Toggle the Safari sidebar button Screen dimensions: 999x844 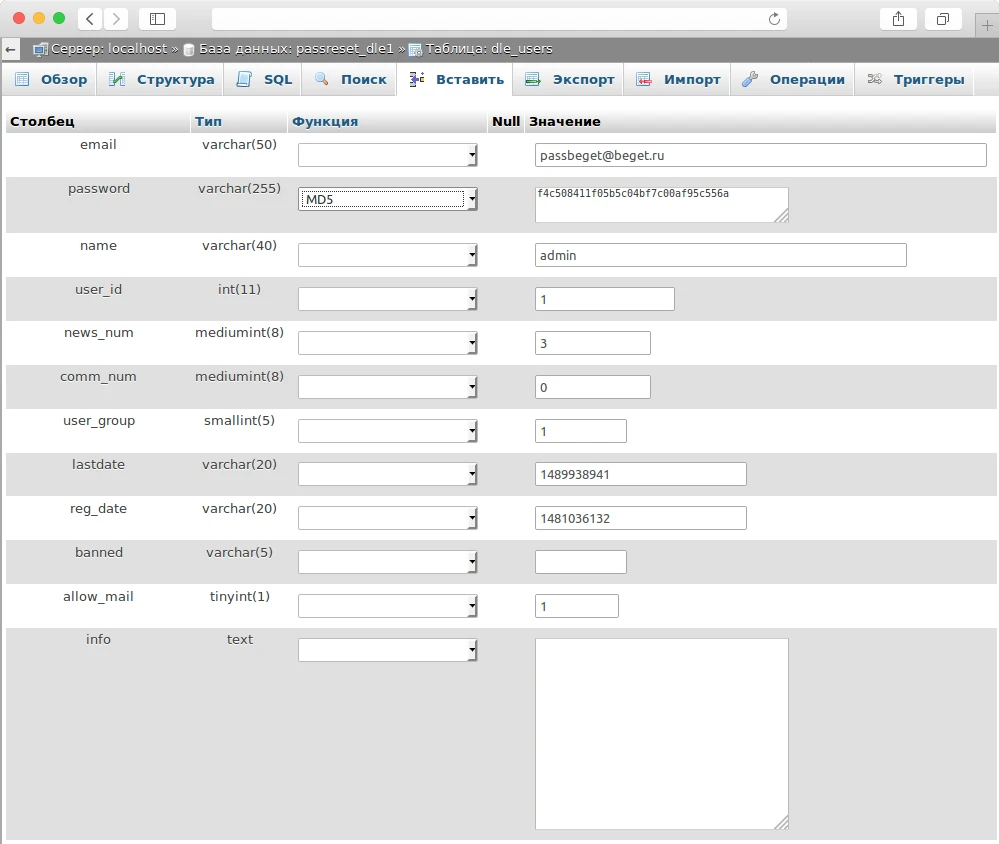(x=158, y=19)
